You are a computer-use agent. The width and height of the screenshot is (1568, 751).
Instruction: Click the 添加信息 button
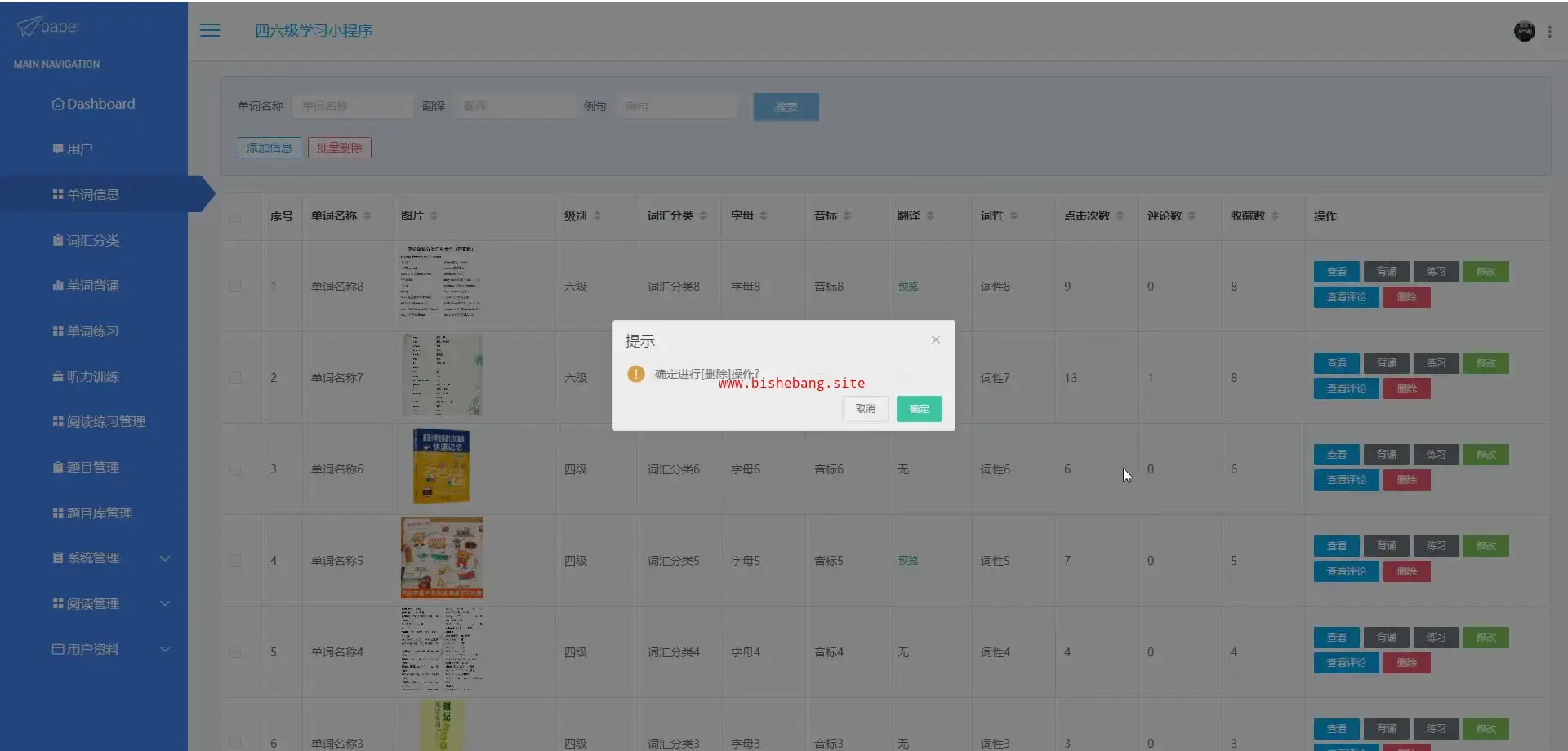(x=269, y=148)
